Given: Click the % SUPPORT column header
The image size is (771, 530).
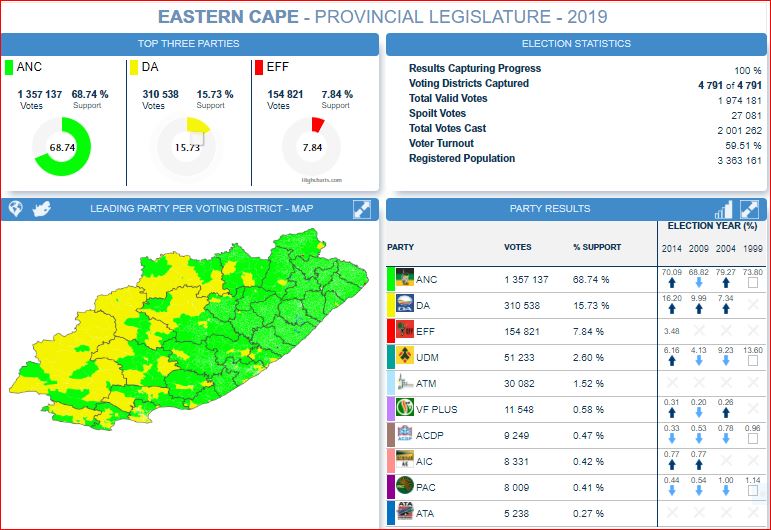Looking at the screenshot, I should coord(597,247).
